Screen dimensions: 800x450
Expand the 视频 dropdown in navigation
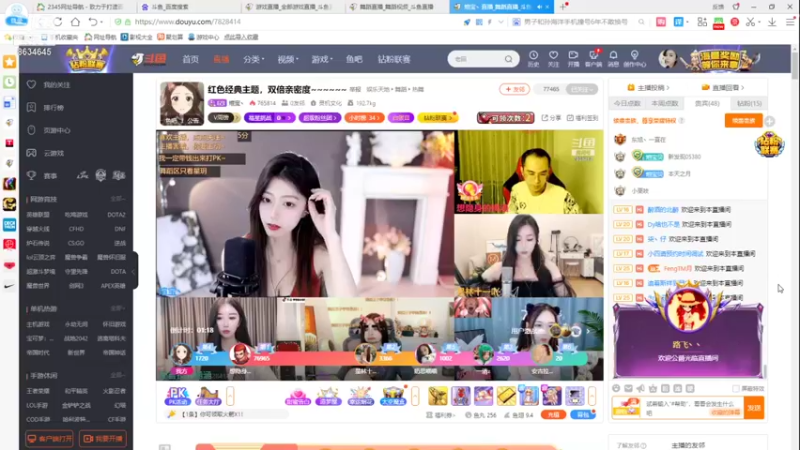click(x=288, y=59)
